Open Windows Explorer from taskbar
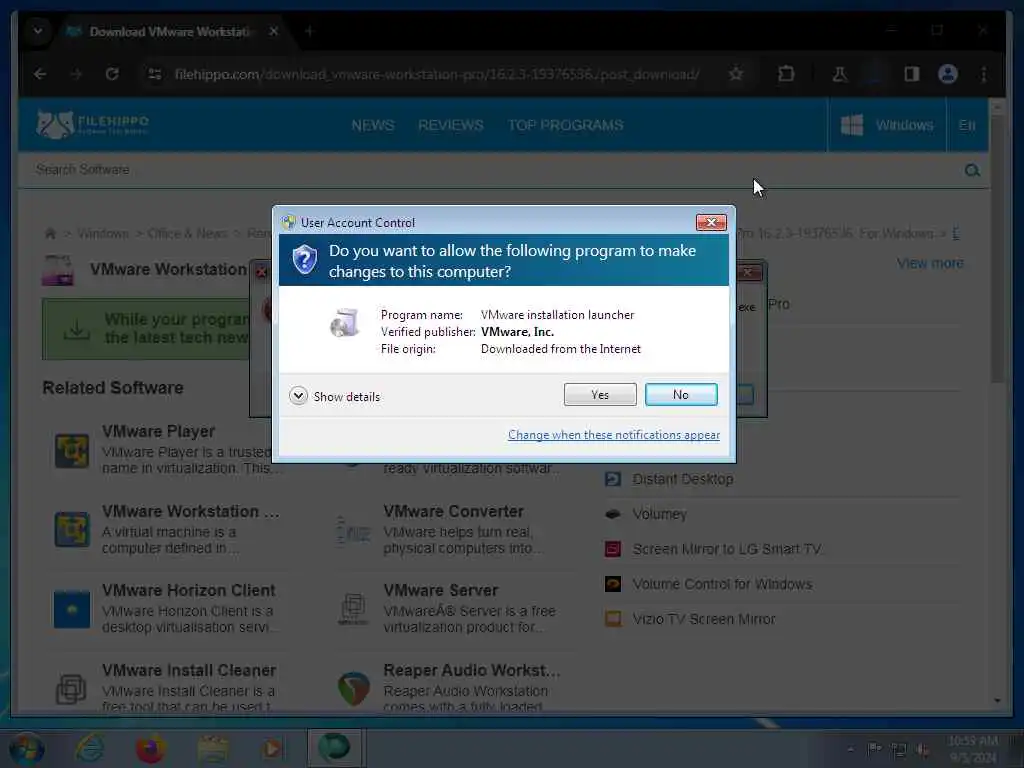 (x=212, y=749)
